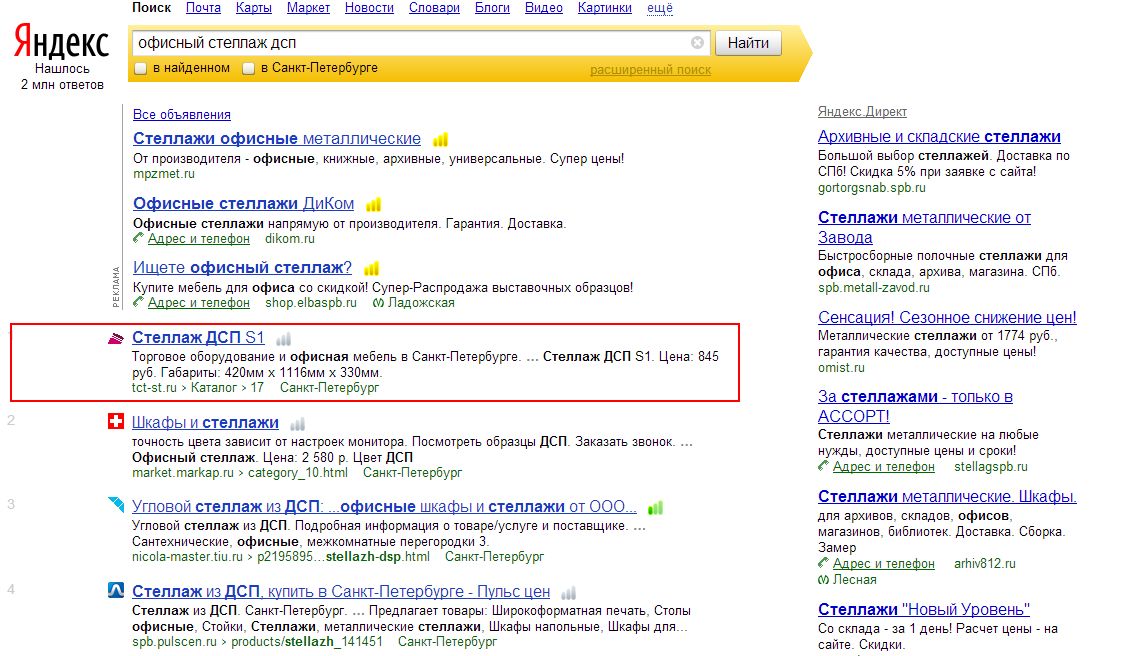The image size is (1132, 656).
Task: Open the Яндекс.Директ link
Action: pyautogui.click(x=863, y=112)
